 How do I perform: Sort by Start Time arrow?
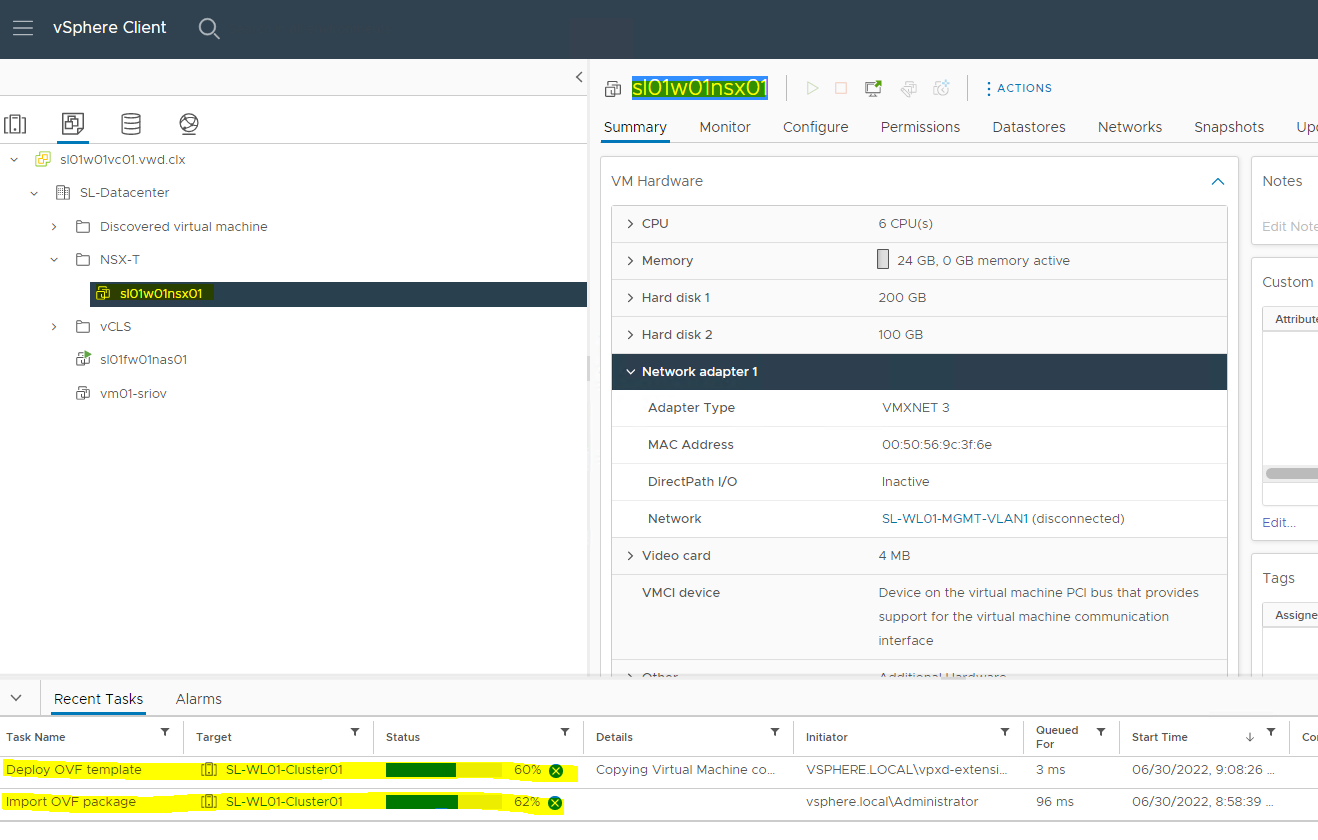pos(1249,737)
